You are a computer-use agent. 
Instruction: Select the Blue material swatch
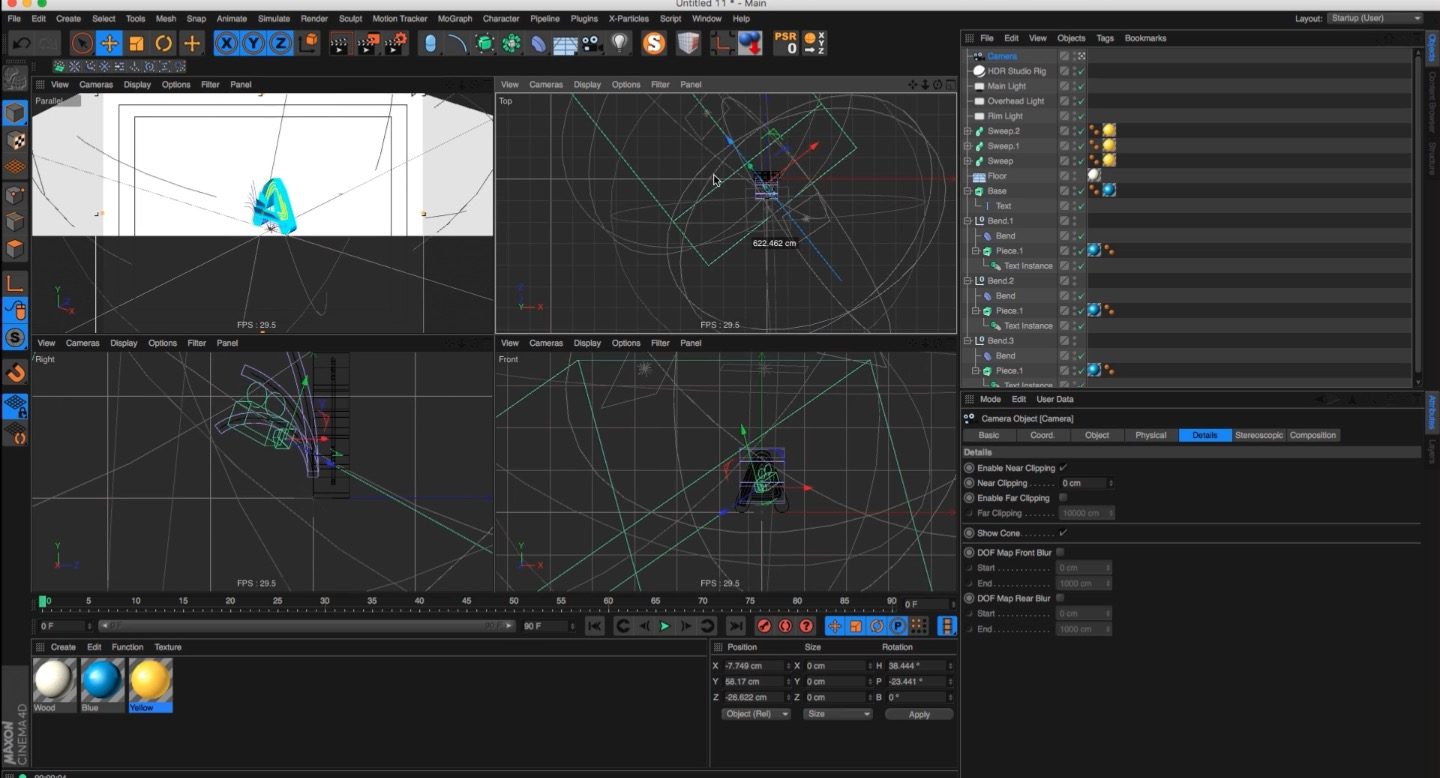click(x=102, y=684)
